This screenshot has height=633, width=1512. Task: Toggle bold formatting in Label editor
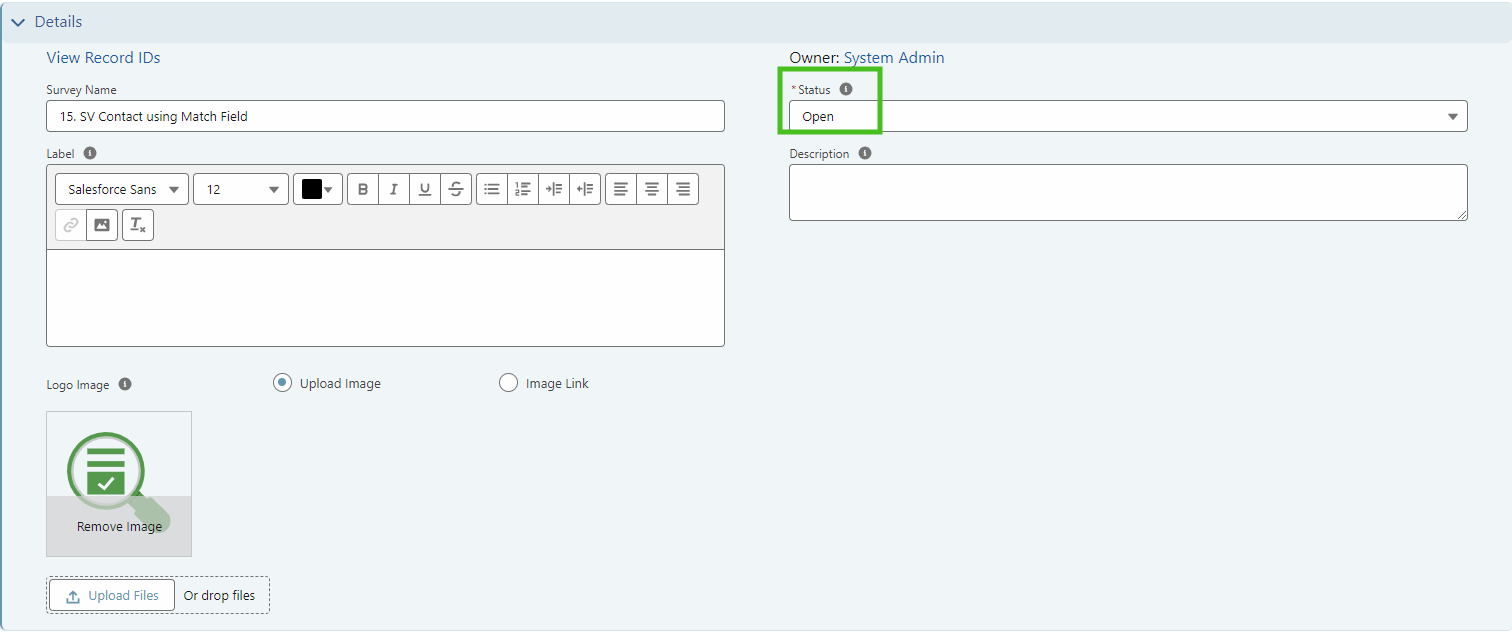click(x=363, y=189)
